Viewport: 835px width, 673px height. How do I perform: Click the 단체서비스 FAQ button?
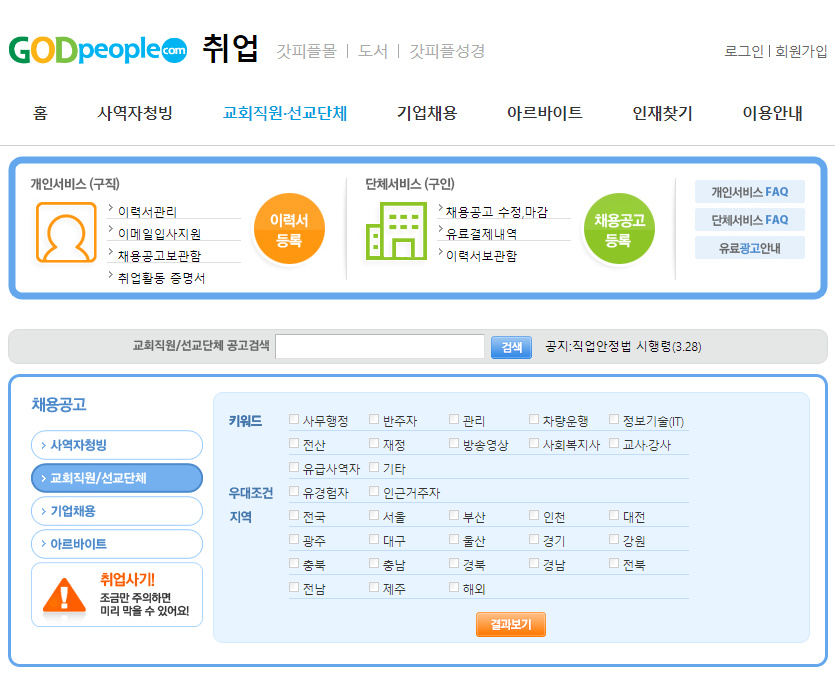[750, 220]
